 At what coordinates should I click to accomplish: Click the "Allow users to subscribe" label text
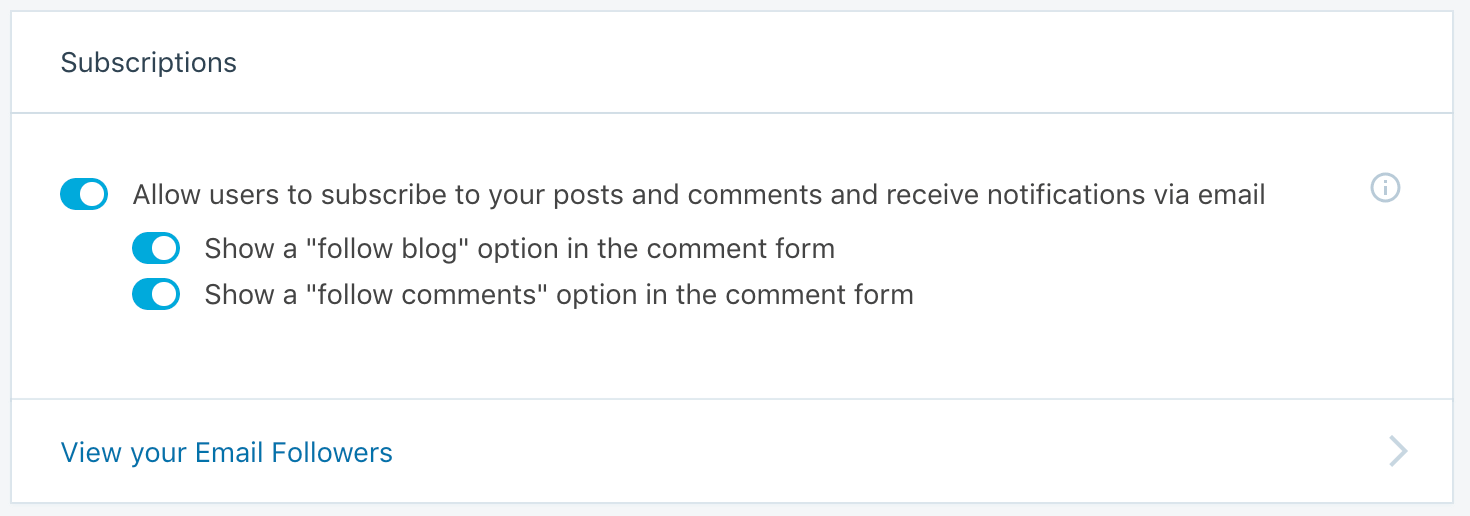click(698, 194)
